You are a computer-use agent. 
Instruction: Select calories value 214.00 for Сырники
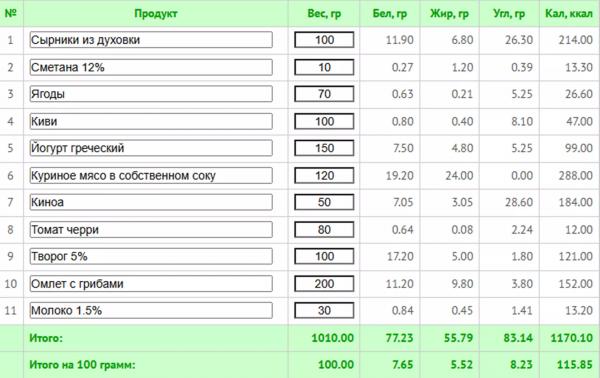point(576,40)
